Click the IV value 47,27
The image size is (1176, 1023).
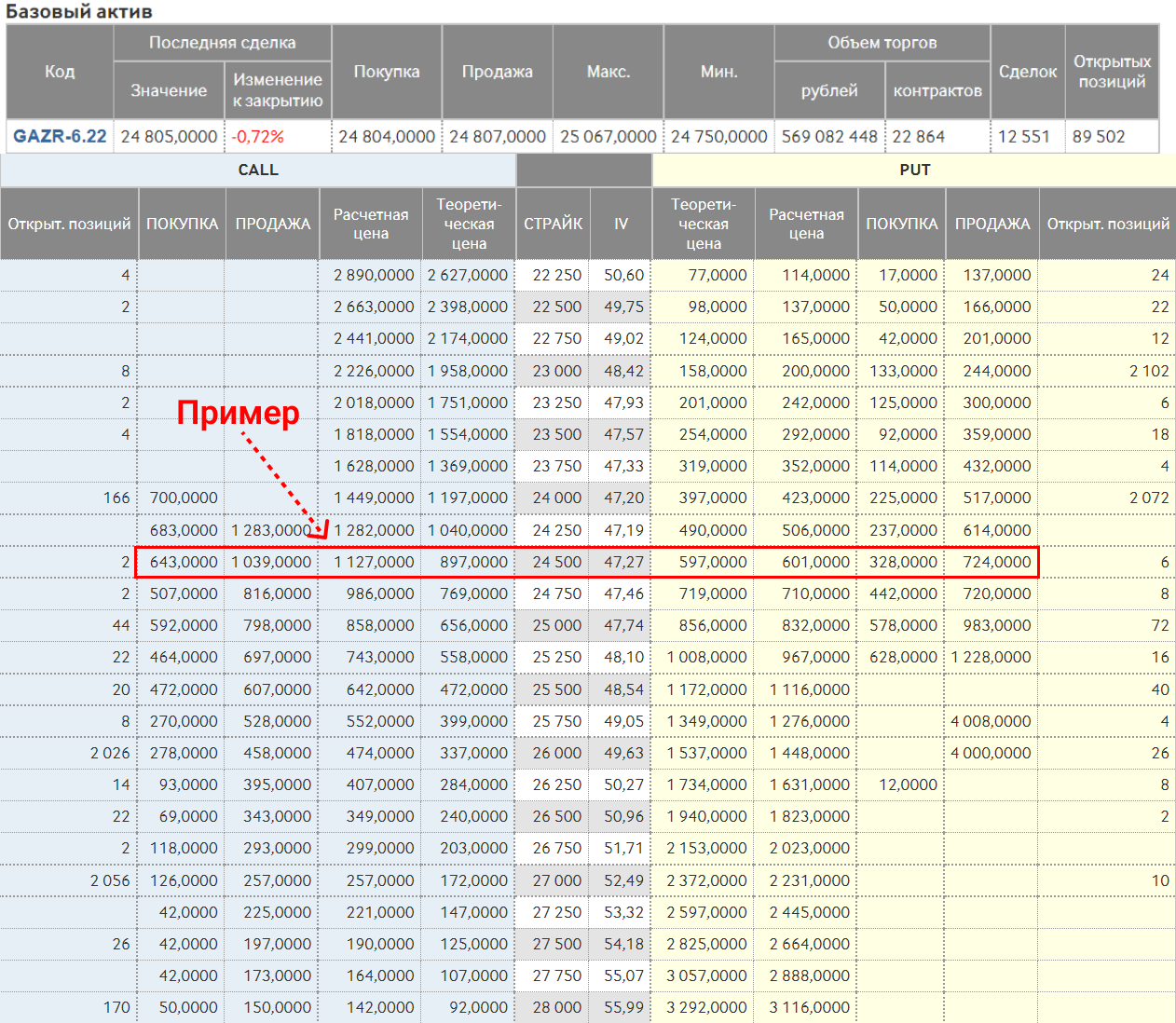click(623, 562)
